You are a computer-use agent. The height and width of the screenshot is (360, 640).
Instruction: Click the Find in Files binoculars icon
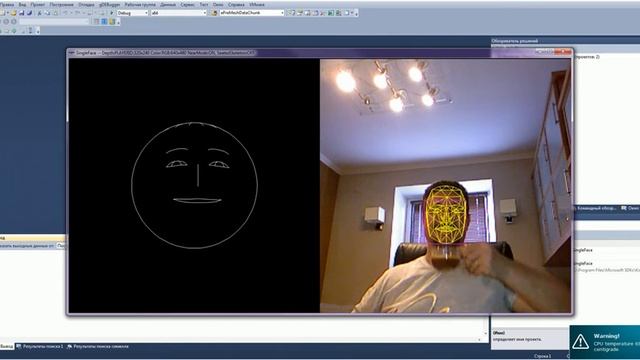click(214, 13)
